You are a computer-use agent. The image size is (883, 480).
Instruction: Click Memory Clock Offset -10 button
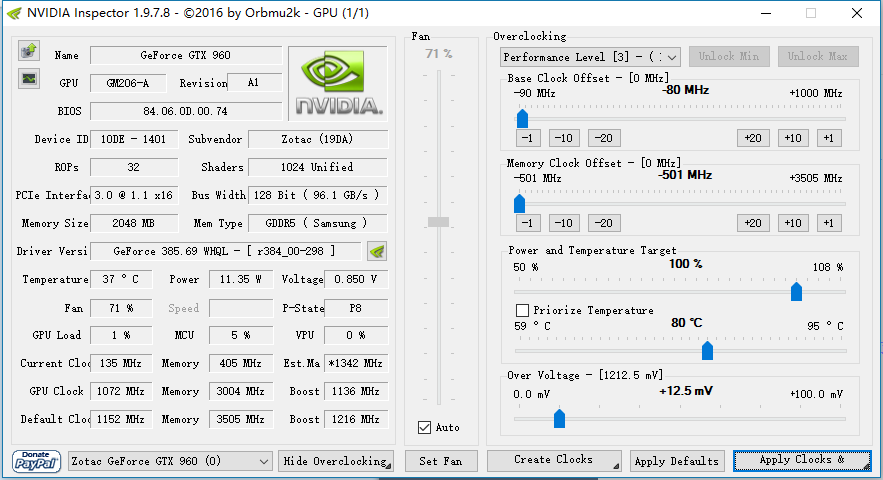[563, 223]
